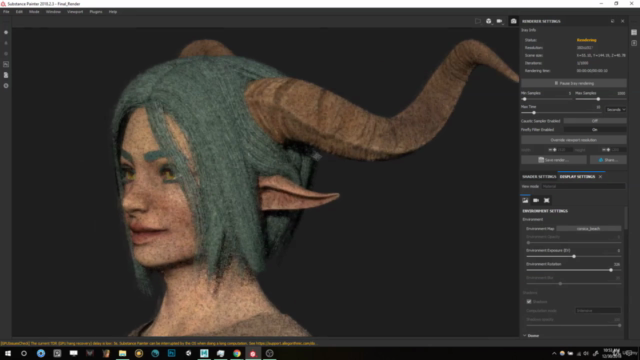
Task: Click the square panel icon below the grid icon
Action: click(x=634, y=43)
